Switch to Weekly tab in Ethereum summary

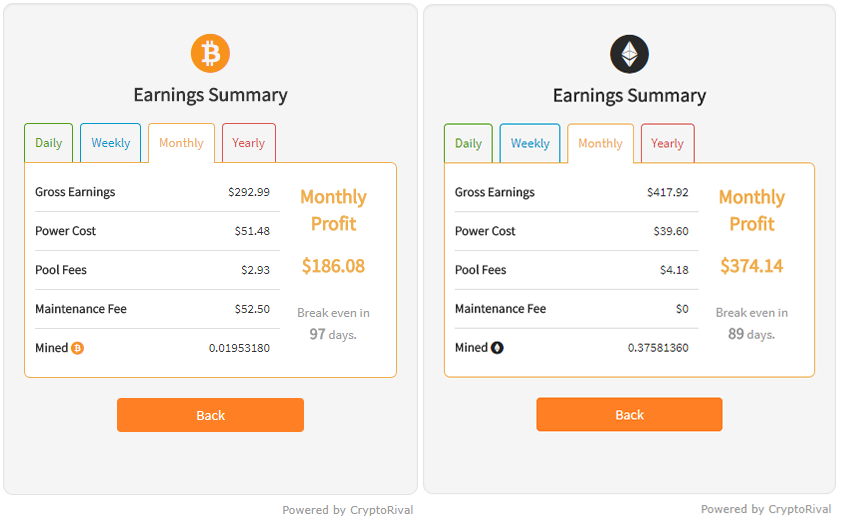[x=530, y=143]
